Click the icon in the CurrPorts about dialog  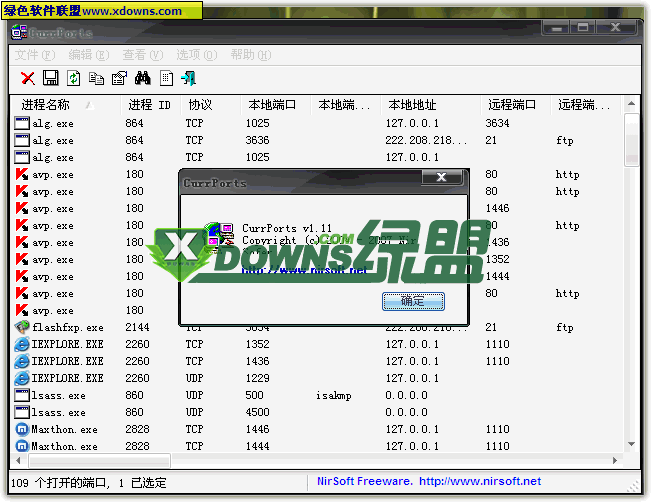[x=219, y=237]
